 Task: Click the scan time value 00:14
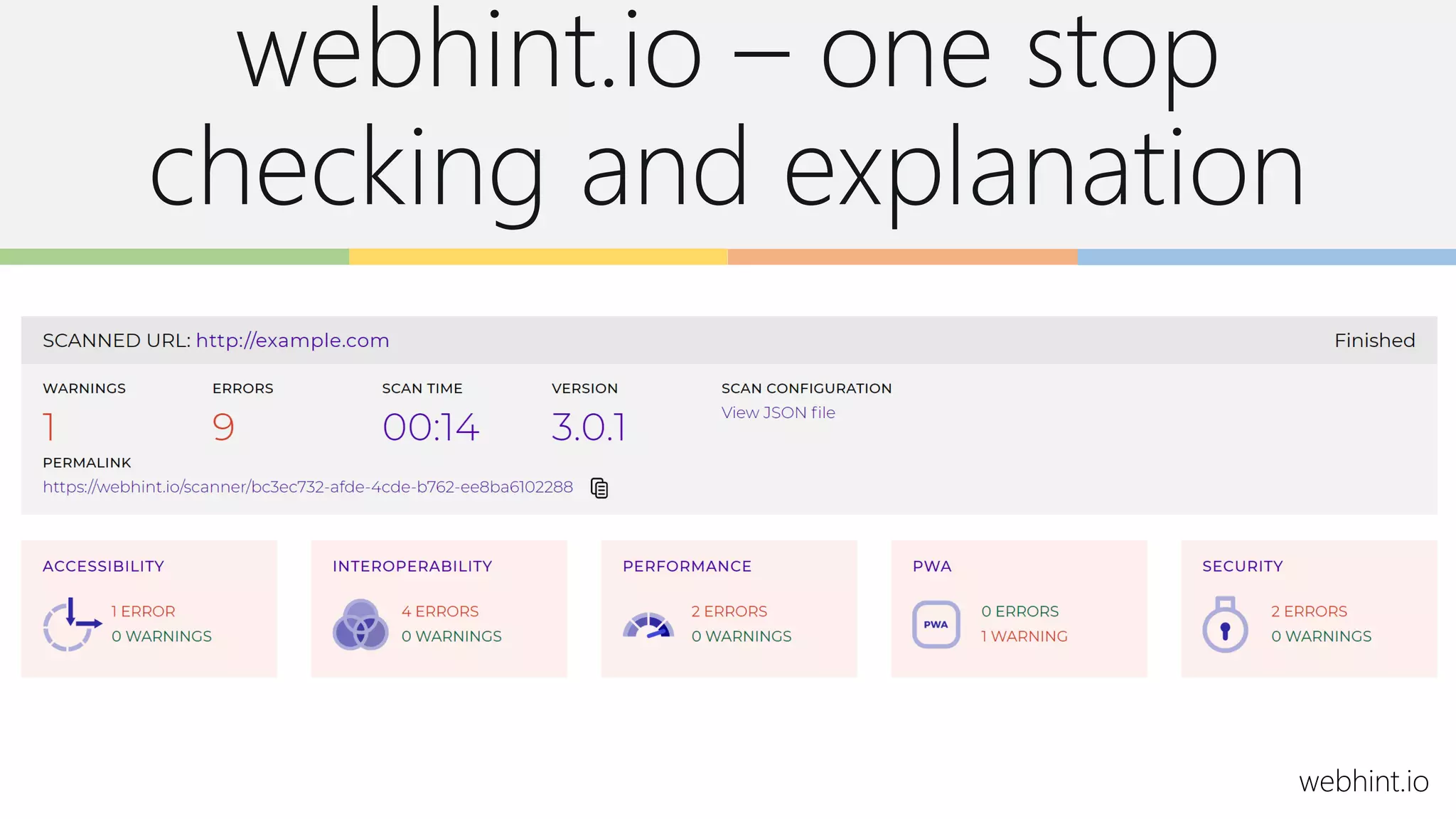(431, 427)
